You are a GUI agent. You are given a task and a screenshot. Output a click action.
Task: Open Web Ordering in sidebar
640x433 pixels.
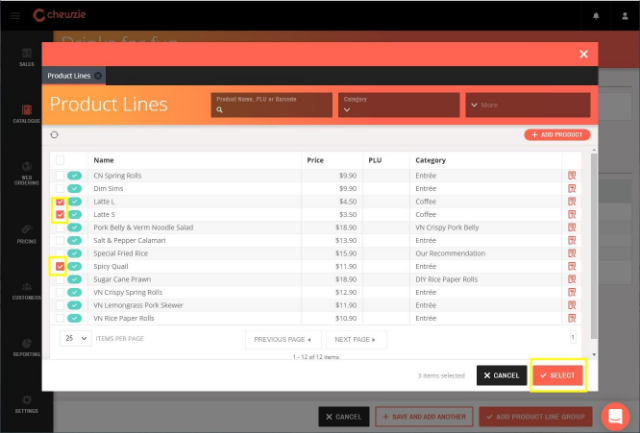[x=27, y=173]
